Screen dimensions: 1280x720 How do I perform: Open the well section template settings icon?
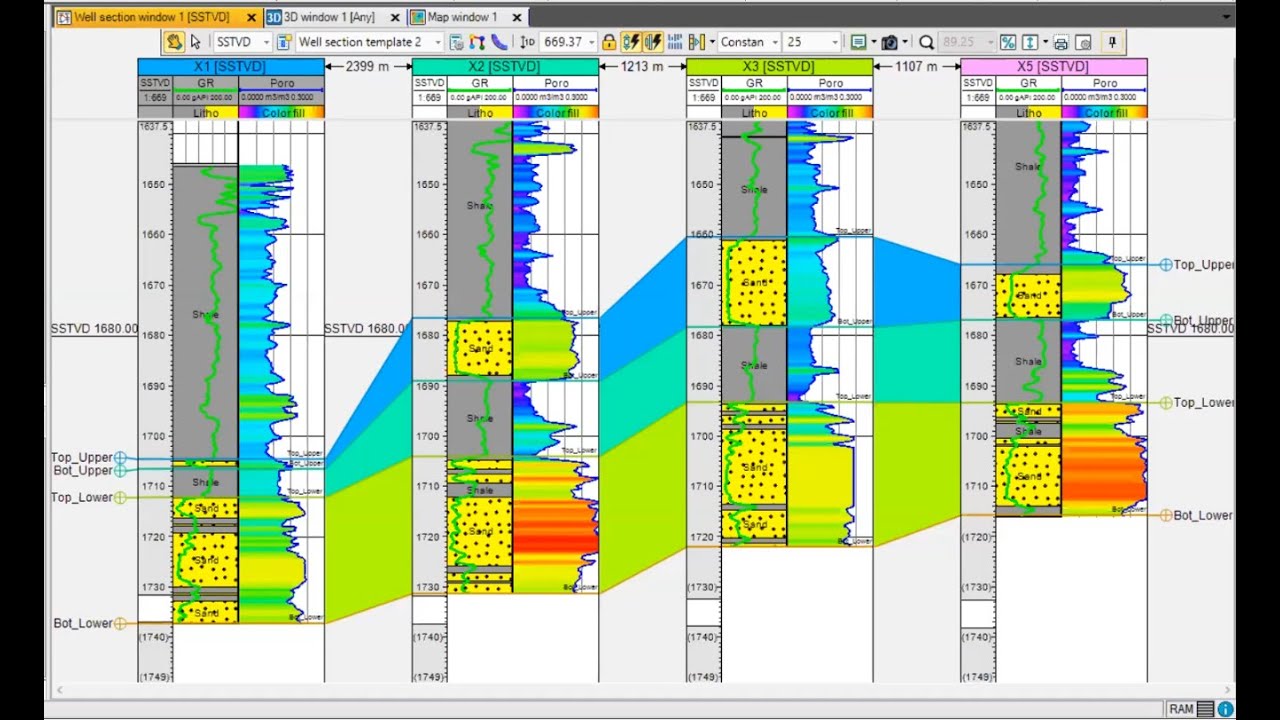click(x=284, y=42)
